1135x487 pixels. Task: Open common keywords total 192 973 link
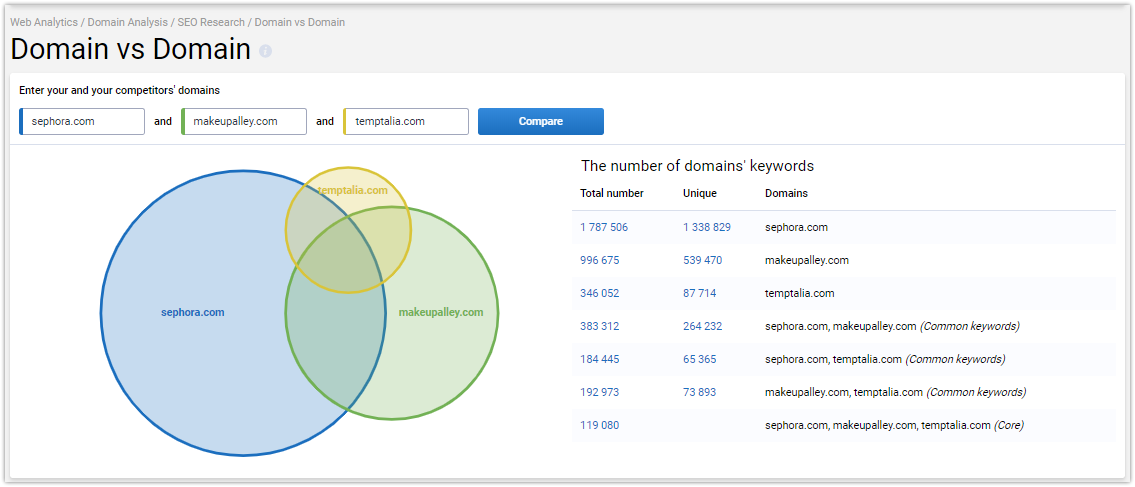pos(599,393)
